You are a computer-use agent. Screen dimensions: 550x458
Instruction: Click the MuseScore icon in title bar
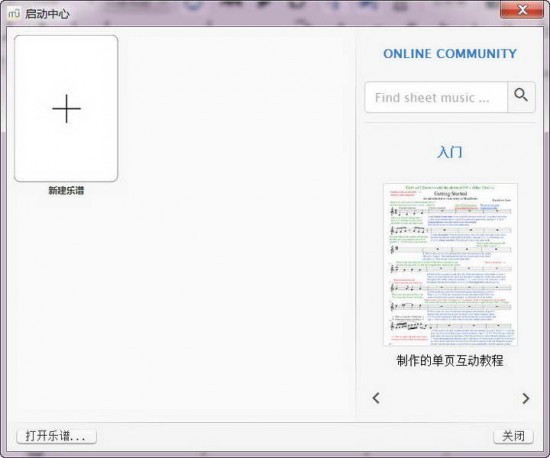click(14, 13)
